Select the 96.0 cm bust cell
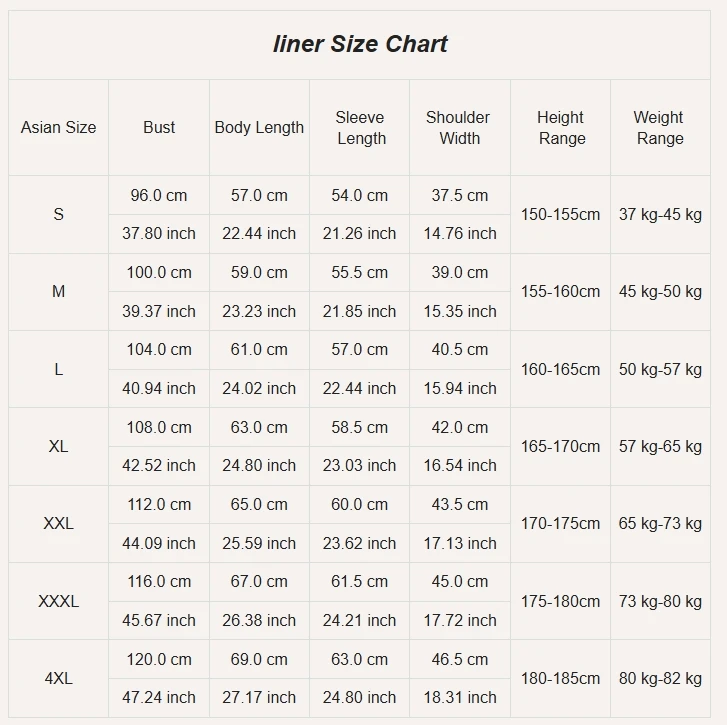727x725 pixels. [x=159, y=196]
